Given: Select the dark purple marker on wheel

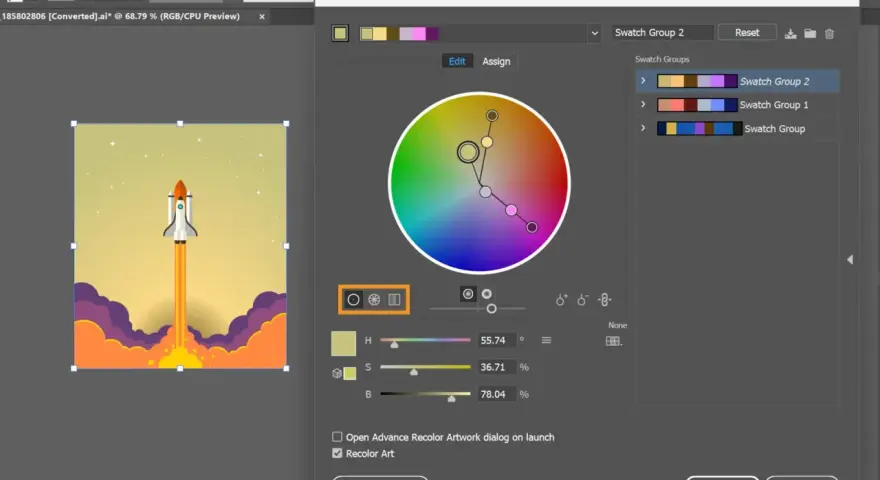Looking at the screenshot, I should tap(531, 227).
